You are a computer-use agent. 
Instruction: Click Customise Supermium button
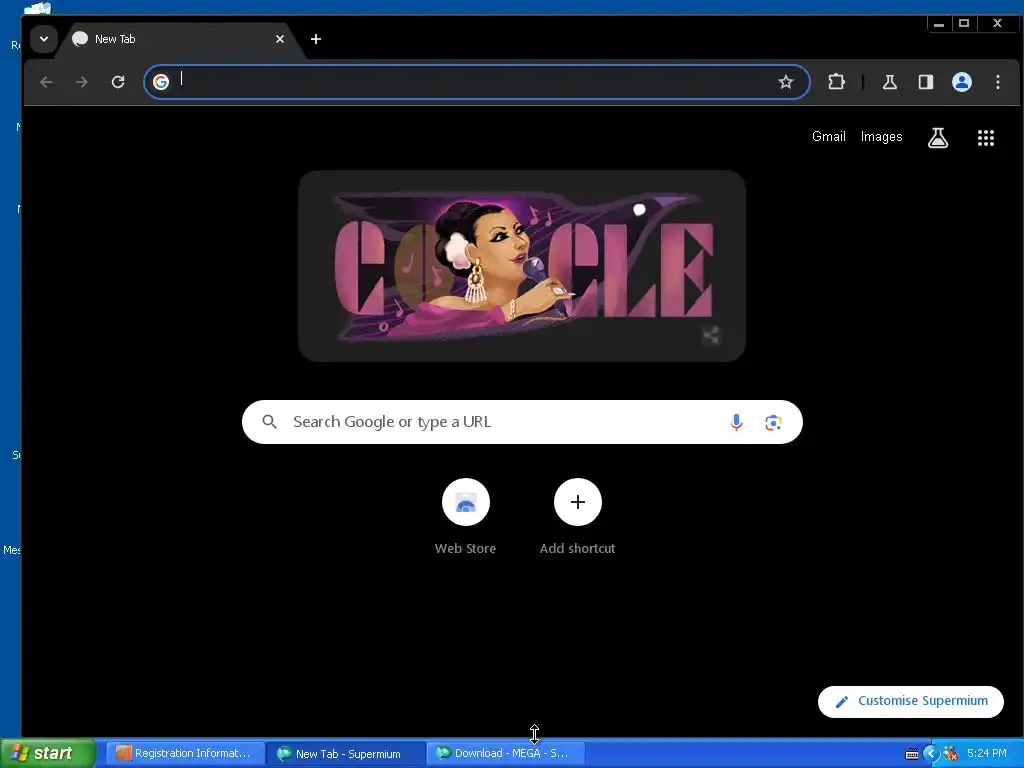coord(911,701)
